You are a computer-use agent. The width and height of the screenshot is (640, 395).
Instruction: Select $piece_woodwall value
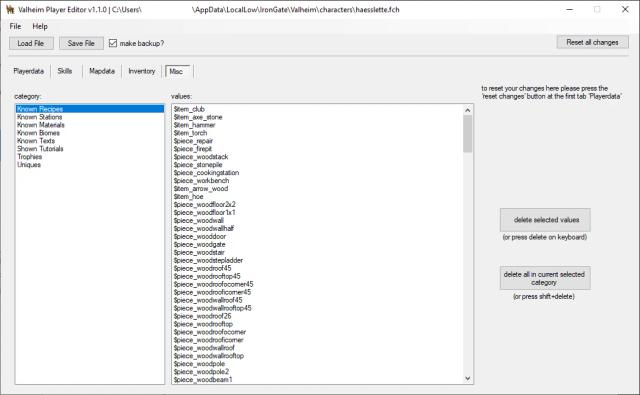pos(317,220)
